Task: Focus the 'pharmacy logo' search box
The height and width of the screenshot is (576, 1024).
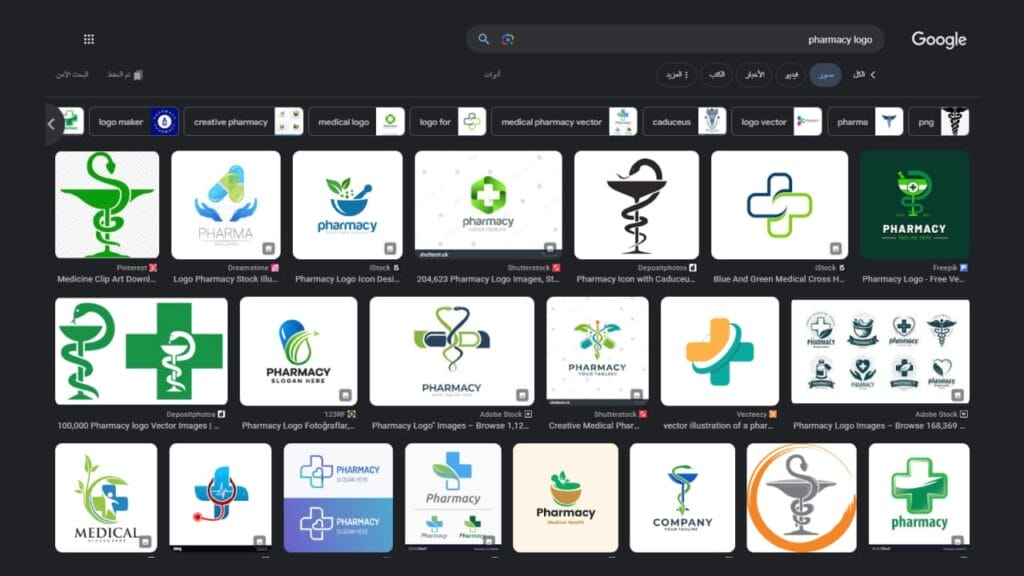Action: pyautogui.click(x=675, y=39)
